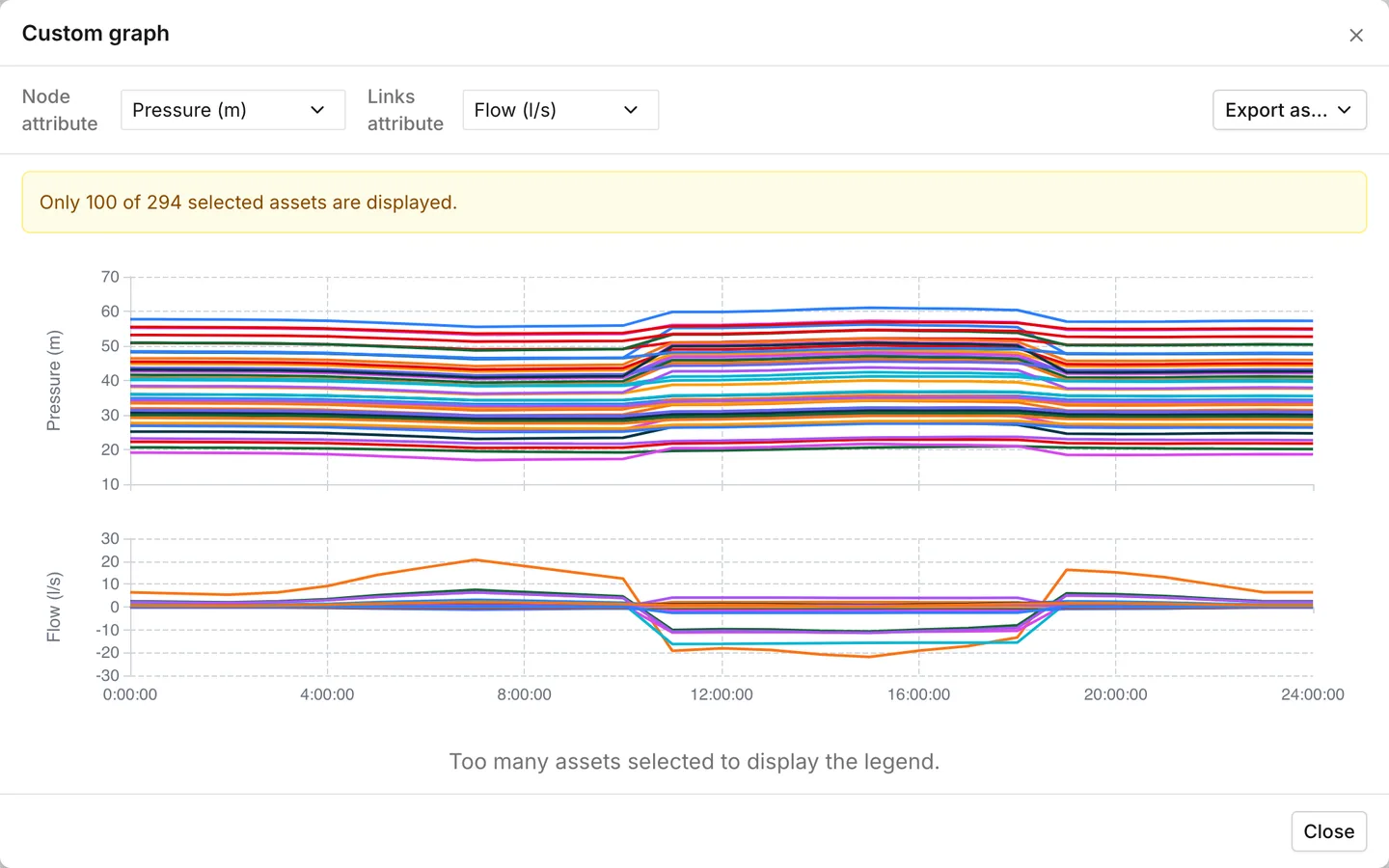Click the 8:00:00 time axis label
The image size is (1389, 868).
pos(524,694)
